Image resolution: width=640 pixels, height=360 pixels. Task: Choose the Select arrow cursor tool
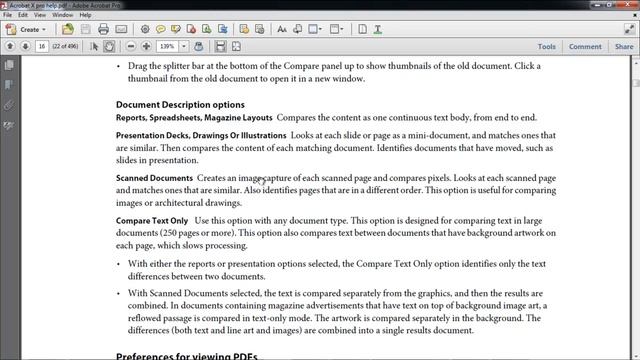tap(94, 46)
